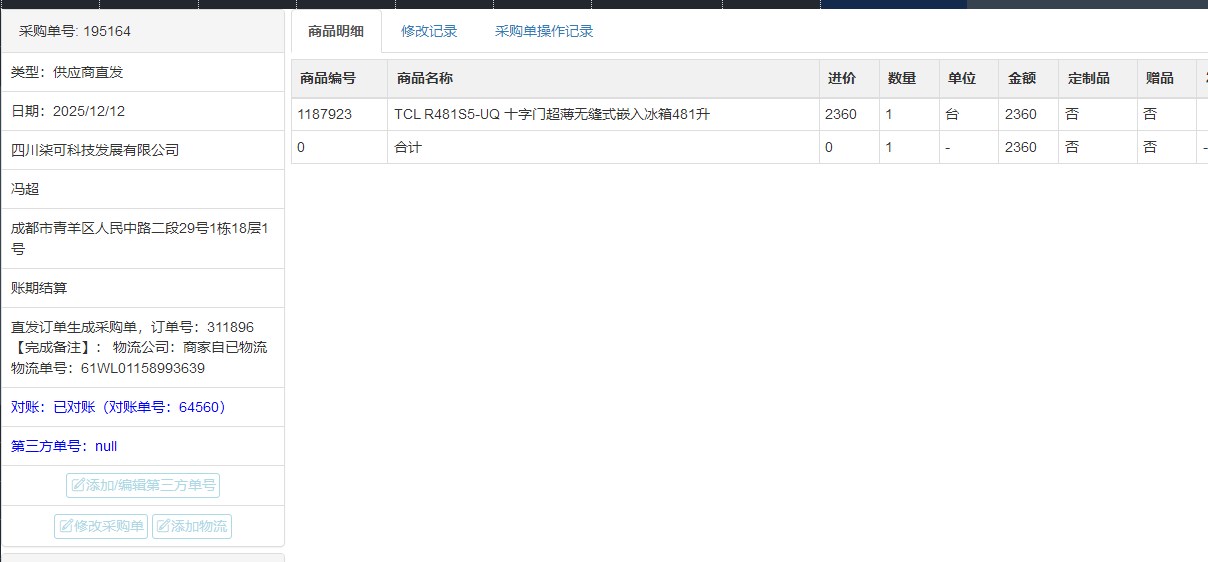
Task: Click the 商品编号 column header
Action: pyautogui.click(x=327, y=79)
